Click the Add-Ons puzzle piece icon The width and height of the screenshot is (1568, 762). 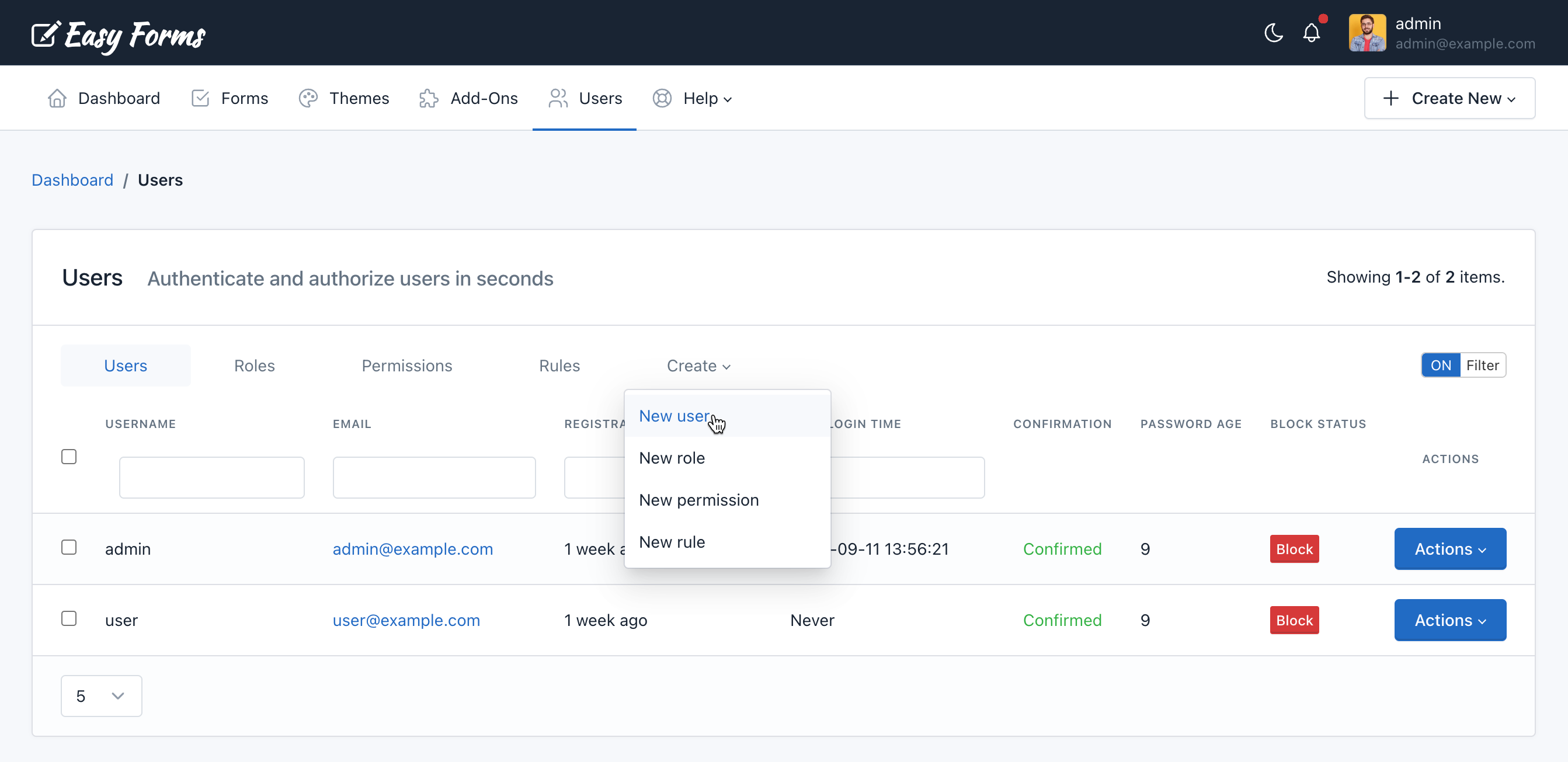429,98
